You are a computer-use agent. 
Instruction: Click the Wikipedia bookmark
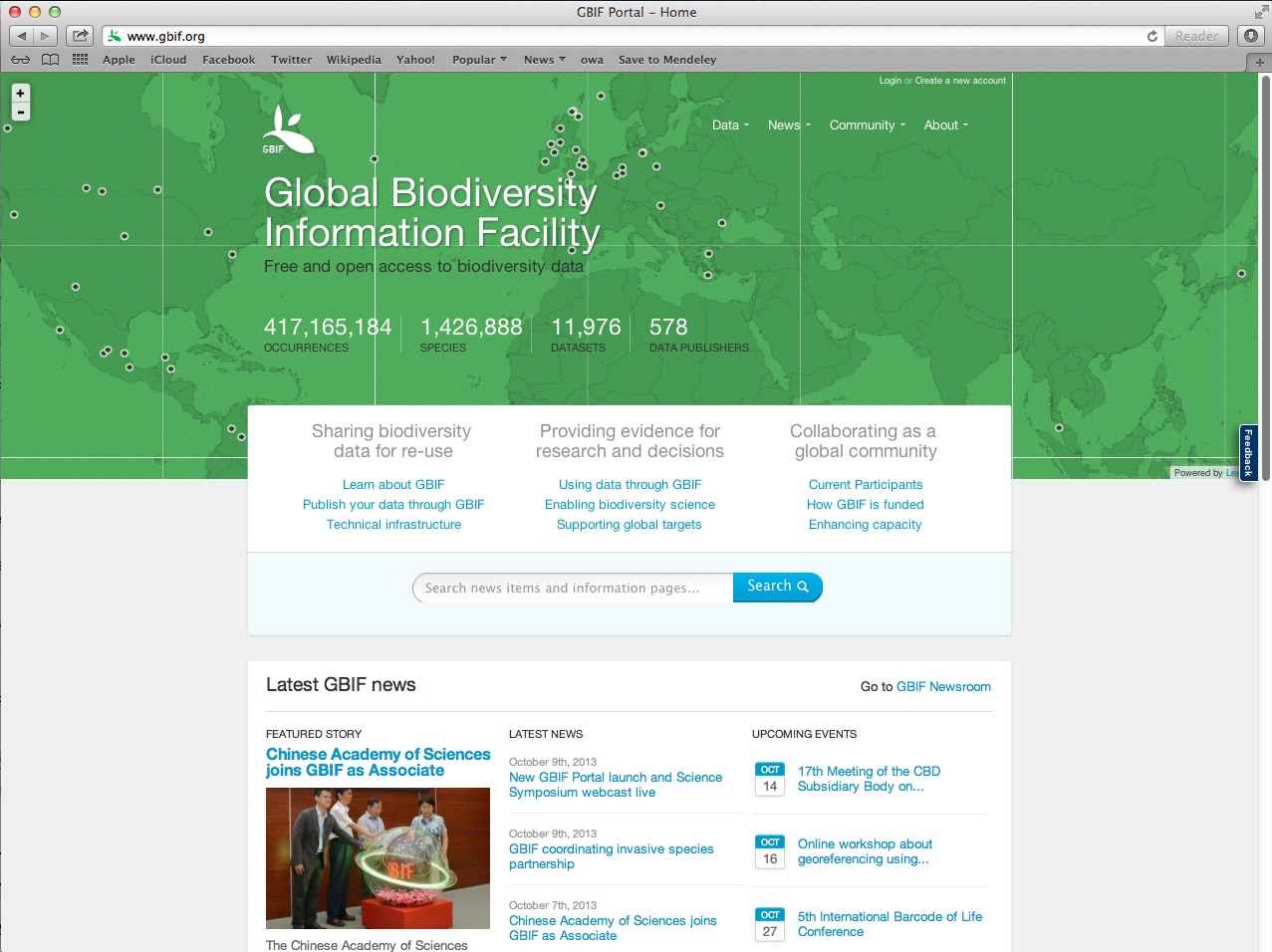[x=354, y=60]
